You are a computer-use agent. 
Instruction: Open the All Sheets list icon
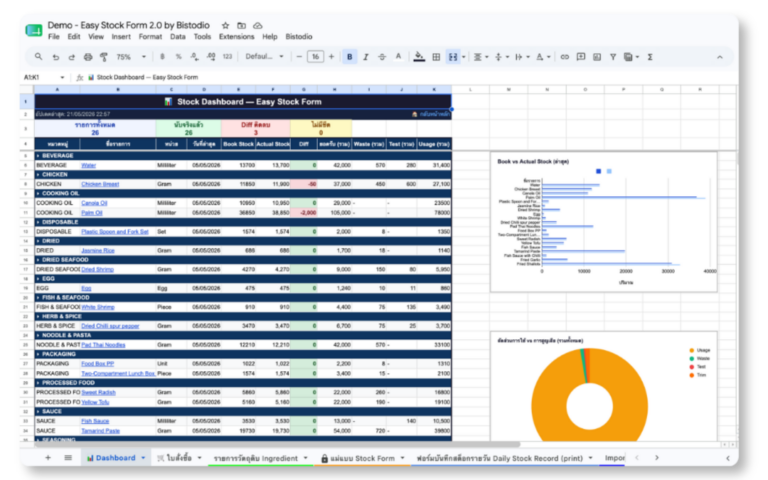pos(68,457)
